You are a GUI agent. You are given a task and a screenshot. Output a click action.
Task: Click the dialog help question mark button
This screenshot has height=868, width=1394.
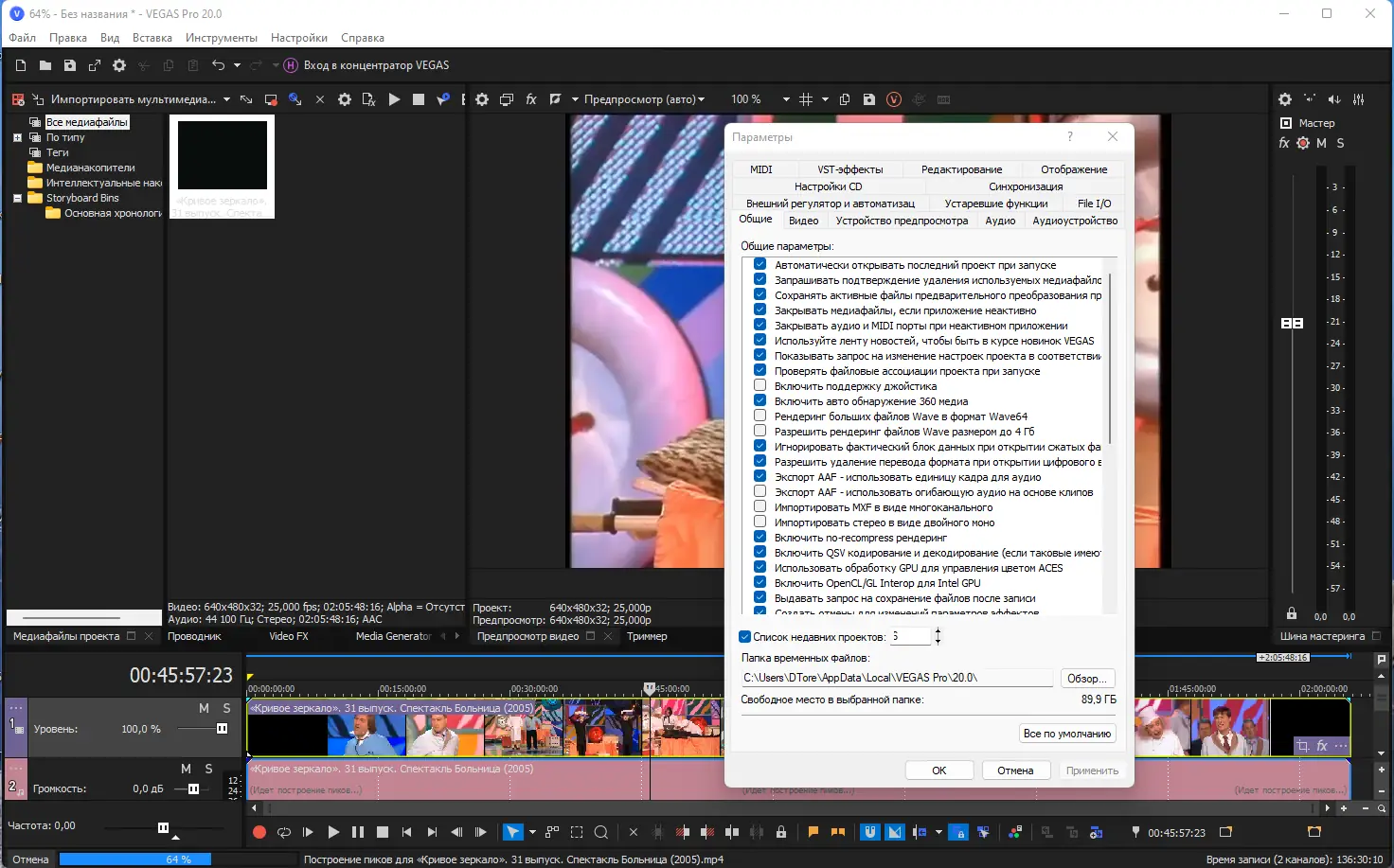tap(1070, 136)
